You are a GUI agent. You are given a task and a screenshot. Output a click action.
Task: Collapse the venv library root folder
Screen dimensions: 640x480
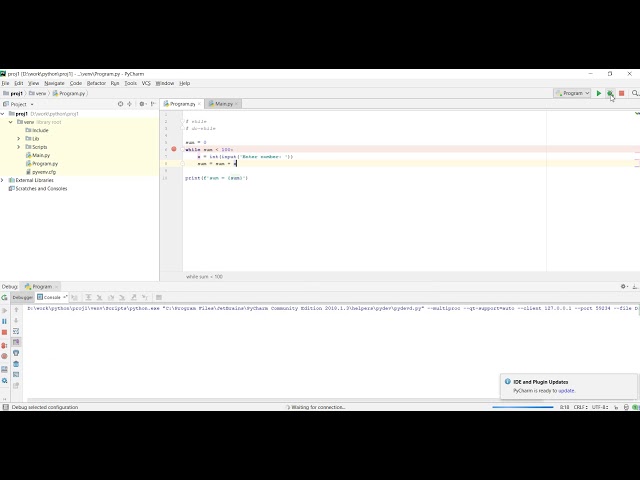pyautogui.click(x=11, y=122)
